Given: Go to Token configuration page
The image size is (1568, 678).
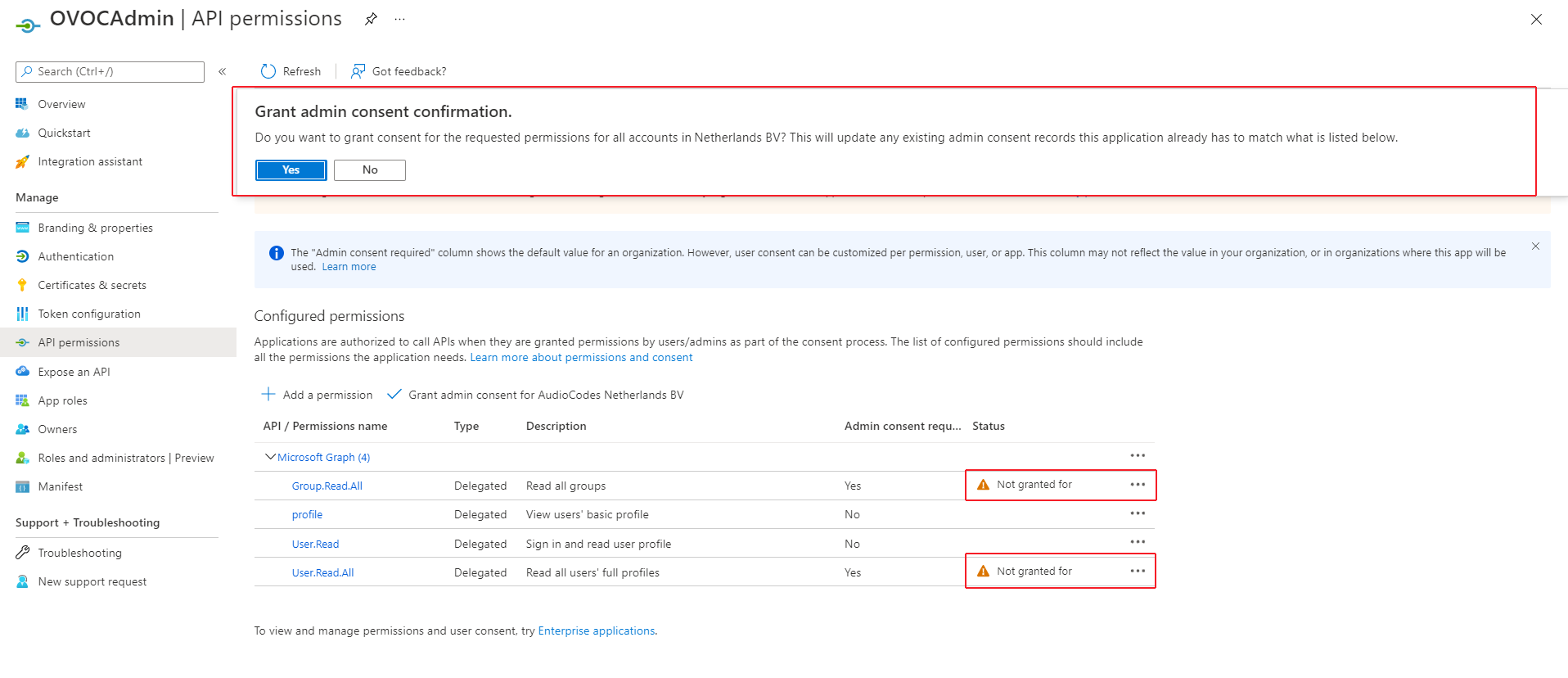Looking at the screenshot, I should (89, 314).
